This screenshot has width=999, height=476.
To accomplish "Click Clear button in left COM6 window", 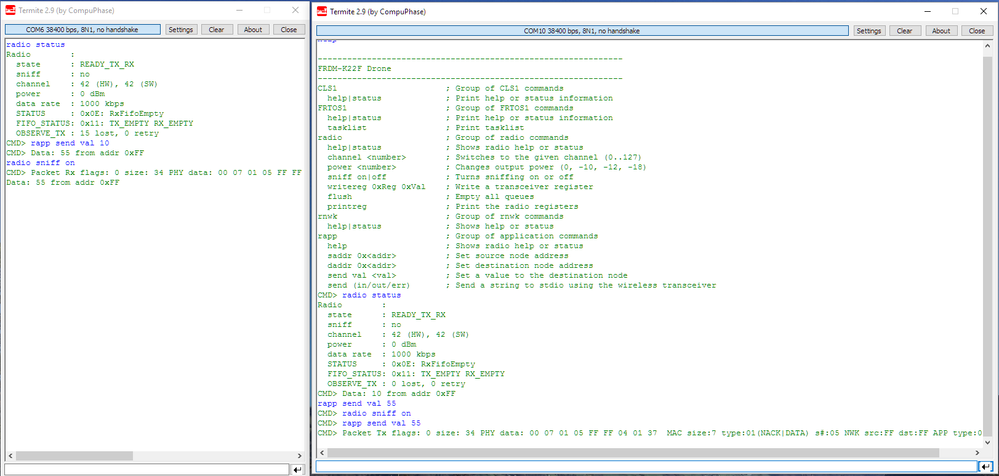I will click(x=217, y=29).
